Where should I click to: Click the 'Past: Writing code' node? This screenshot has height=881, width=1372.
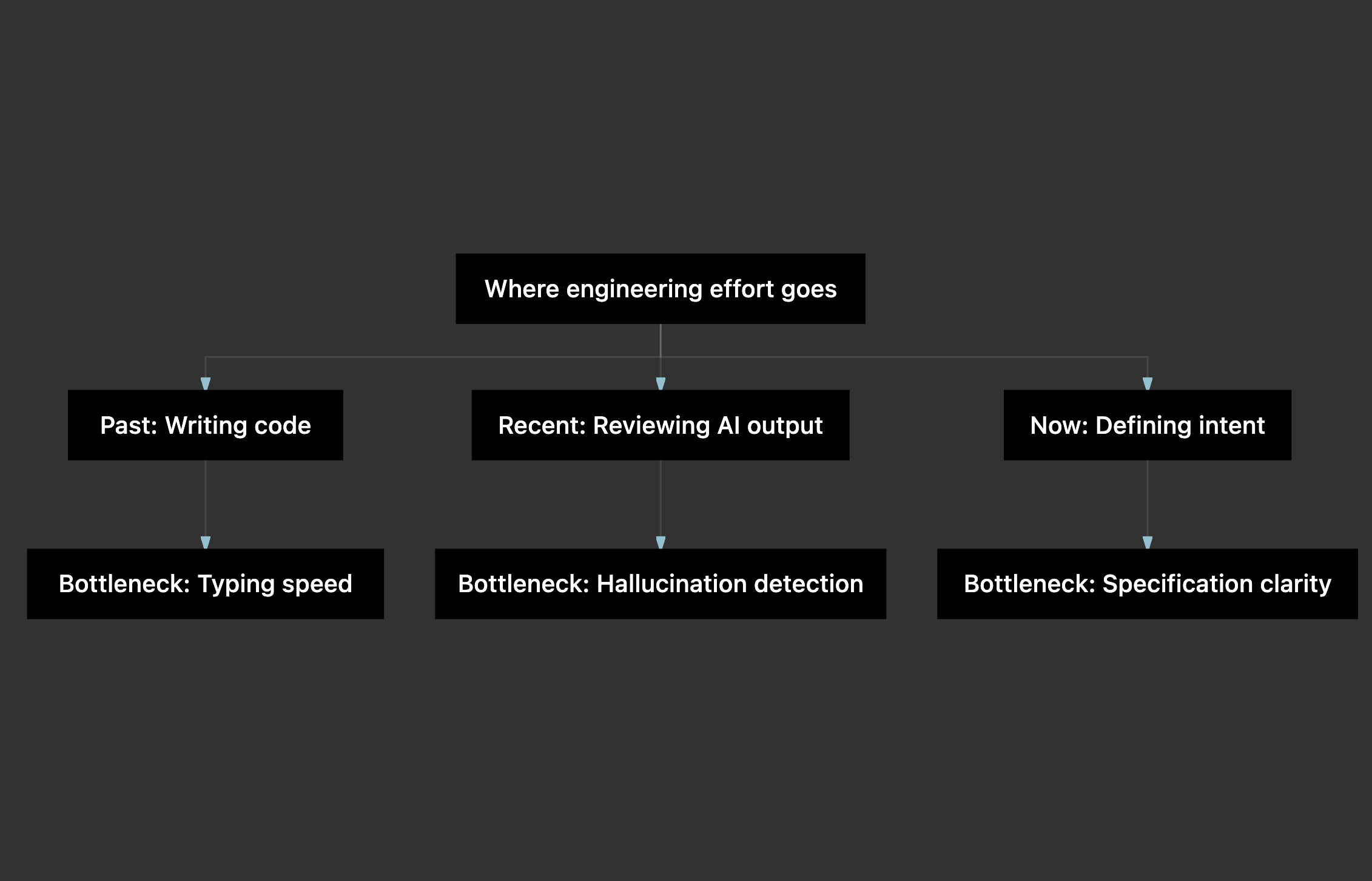click(x=206, y=425)
